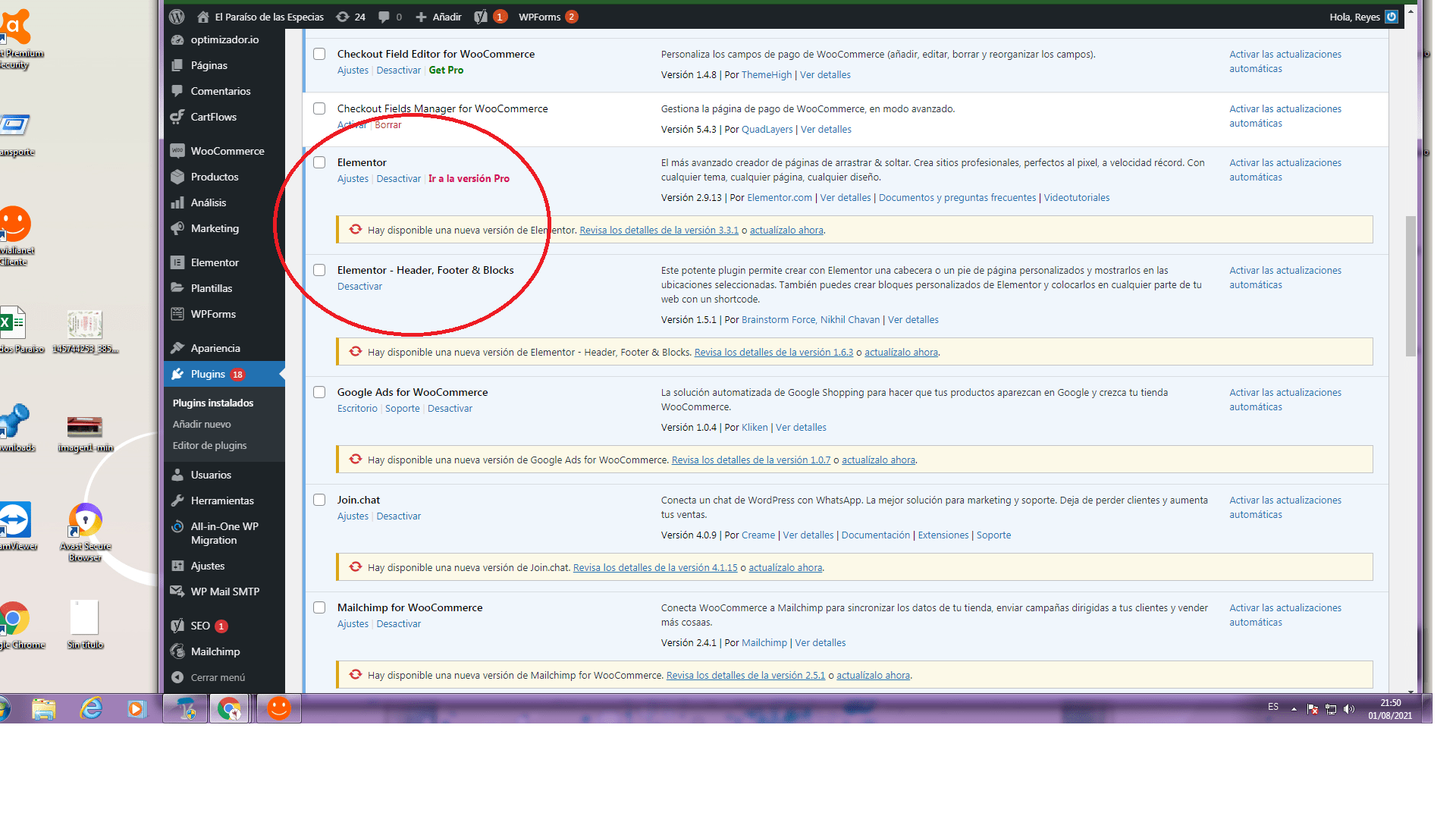Open Añadir nuevo plugin submenu item

202,424
